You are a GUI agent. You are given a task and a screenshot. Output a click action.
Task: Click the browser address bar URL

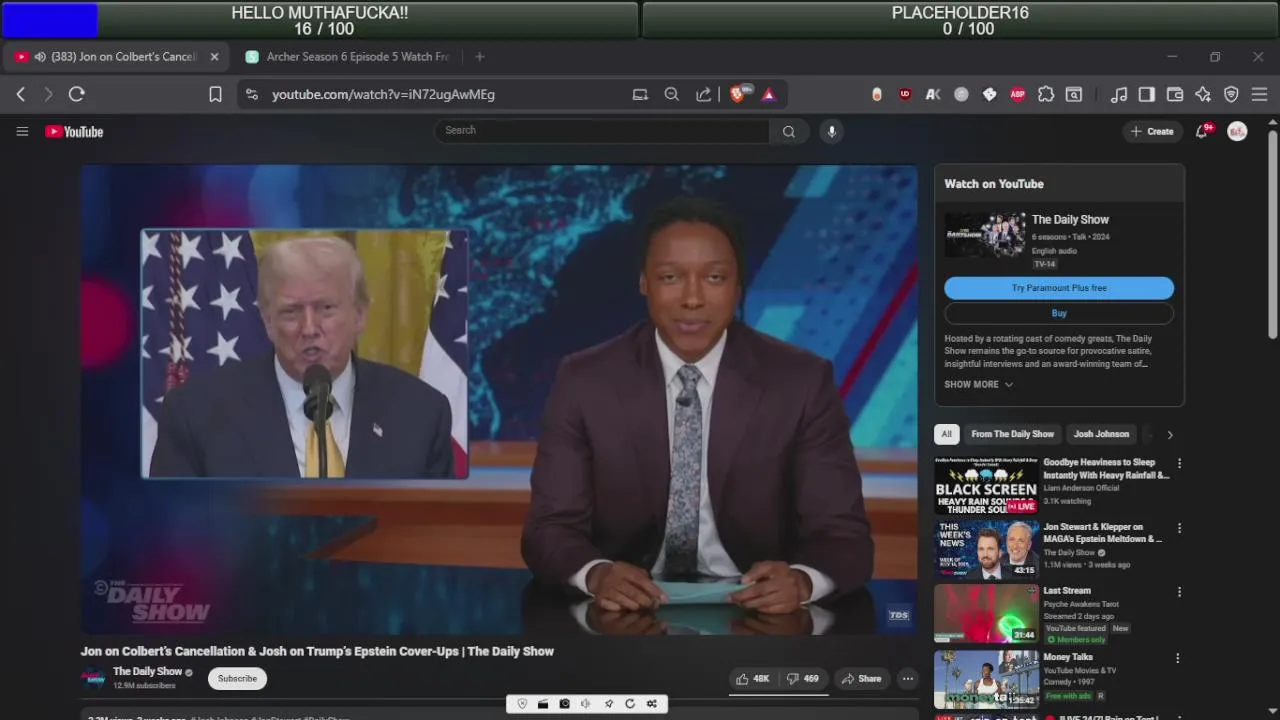383,94
